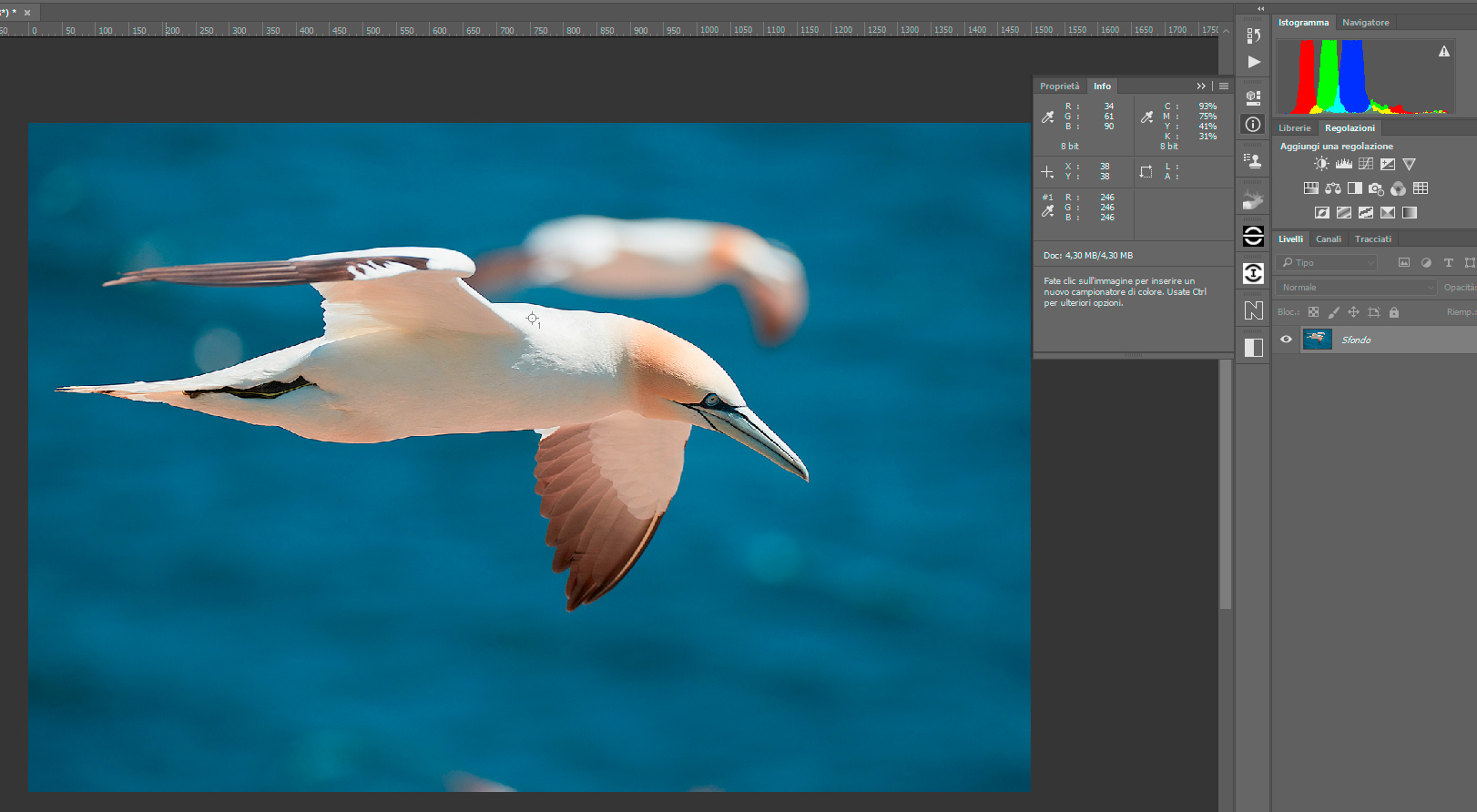Open the Info panel options menu

tap(1224, 86)
